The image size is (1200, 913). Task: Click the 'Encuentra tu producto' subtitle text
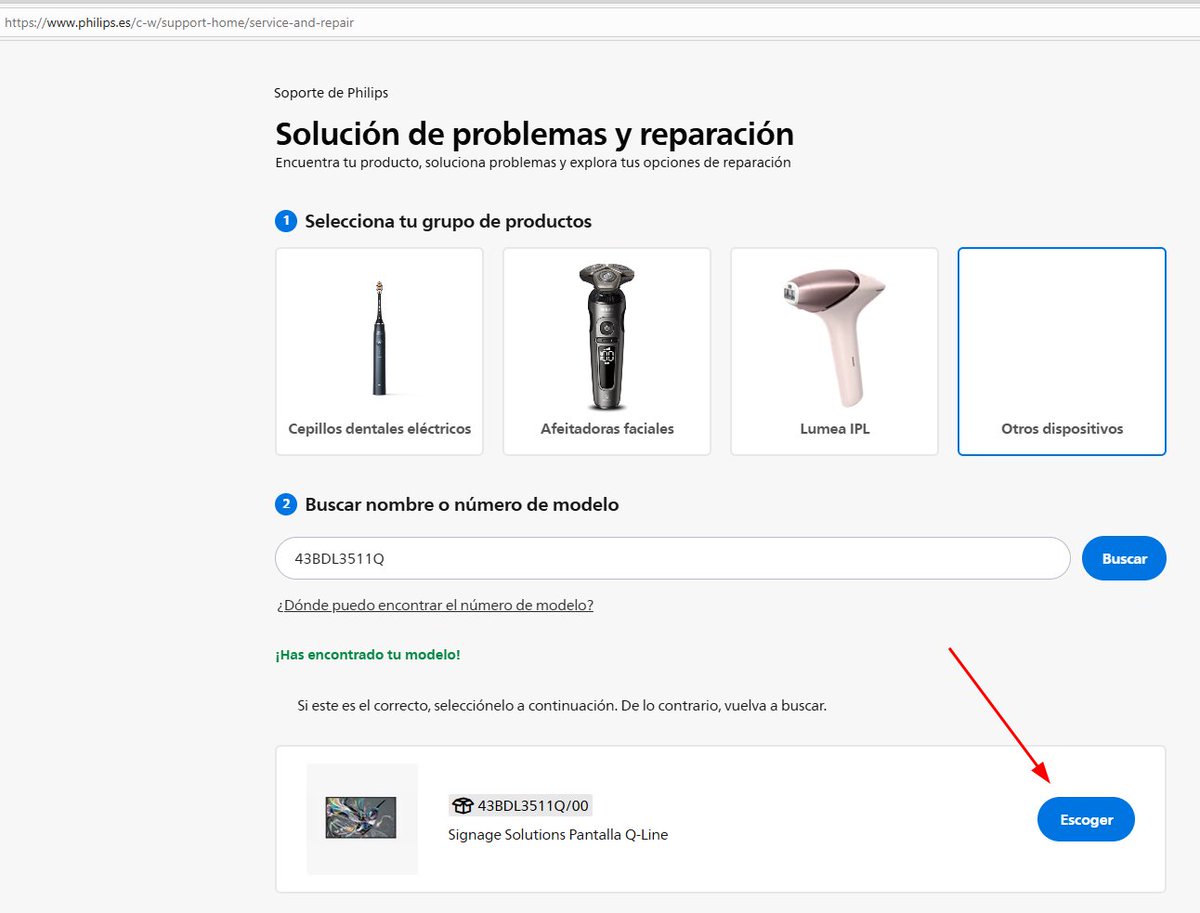(x=533, y=162)
